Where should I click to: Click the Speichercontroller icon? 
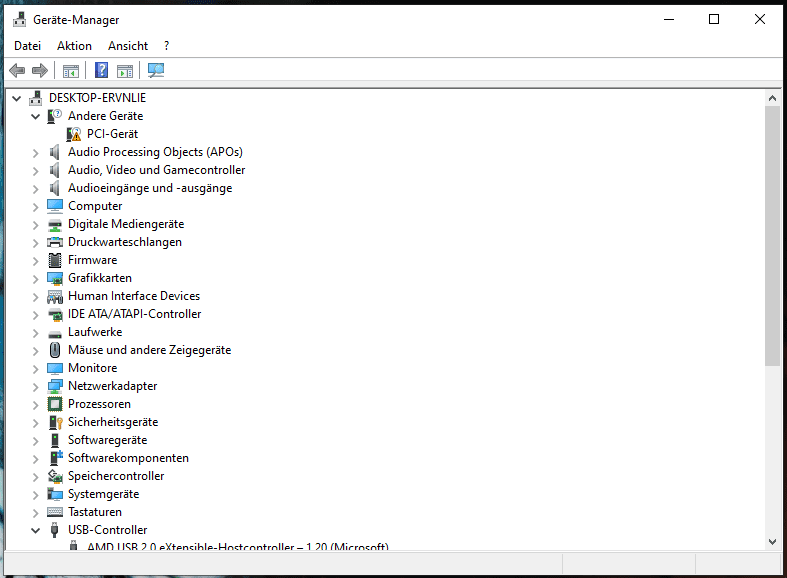point(55,476)
